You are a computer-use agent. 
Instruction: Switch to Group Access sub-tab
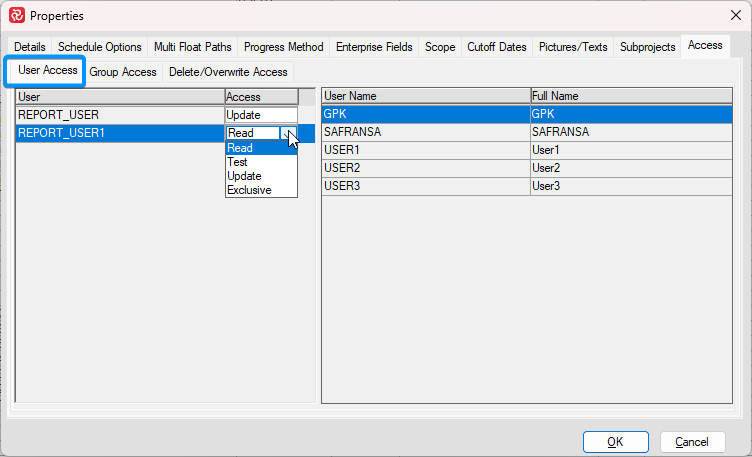click(123, 72)
